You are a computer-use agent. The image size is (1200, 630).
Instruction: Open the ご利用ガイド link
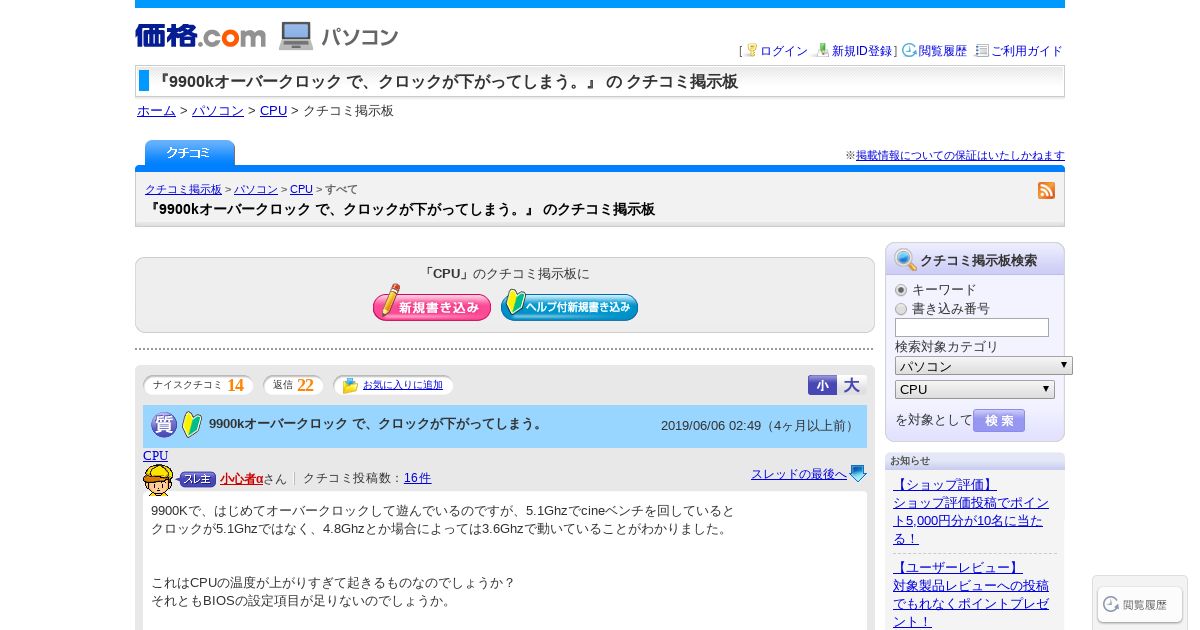coord(1027,51)
